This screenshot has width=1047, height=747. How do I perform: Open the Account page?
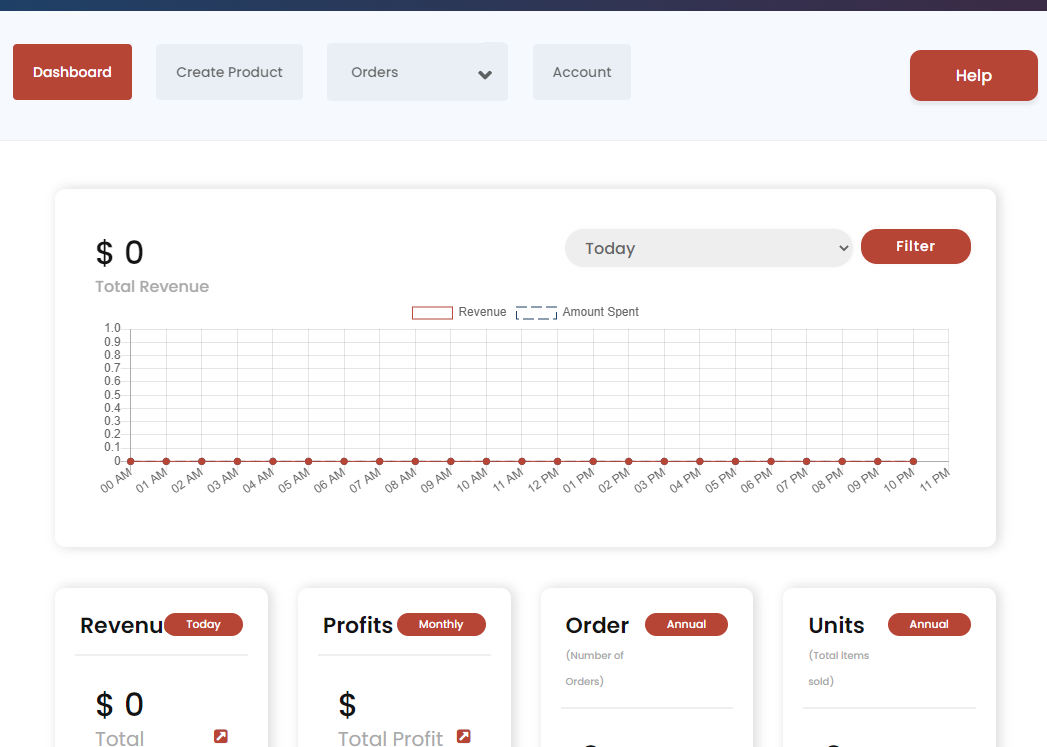click(x=582, y=72)
